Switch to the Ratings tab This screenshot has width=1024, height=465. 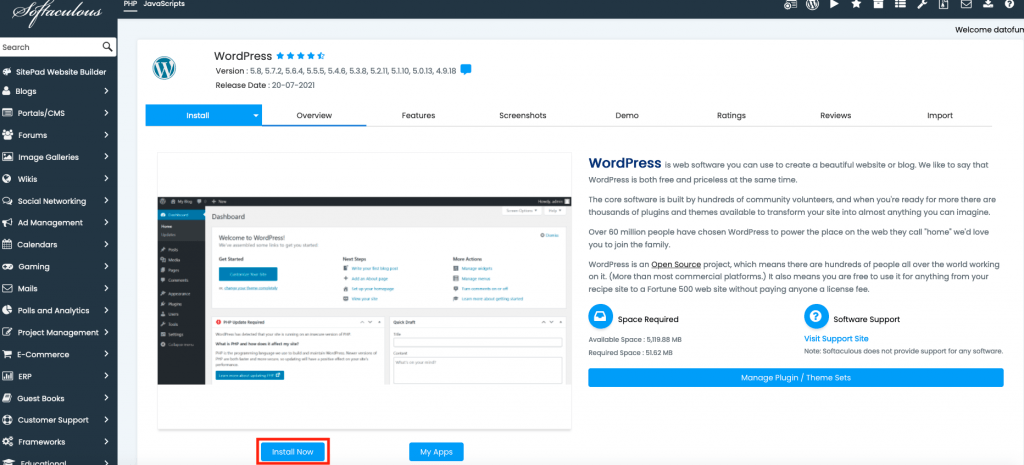click(x=731, y=116)
